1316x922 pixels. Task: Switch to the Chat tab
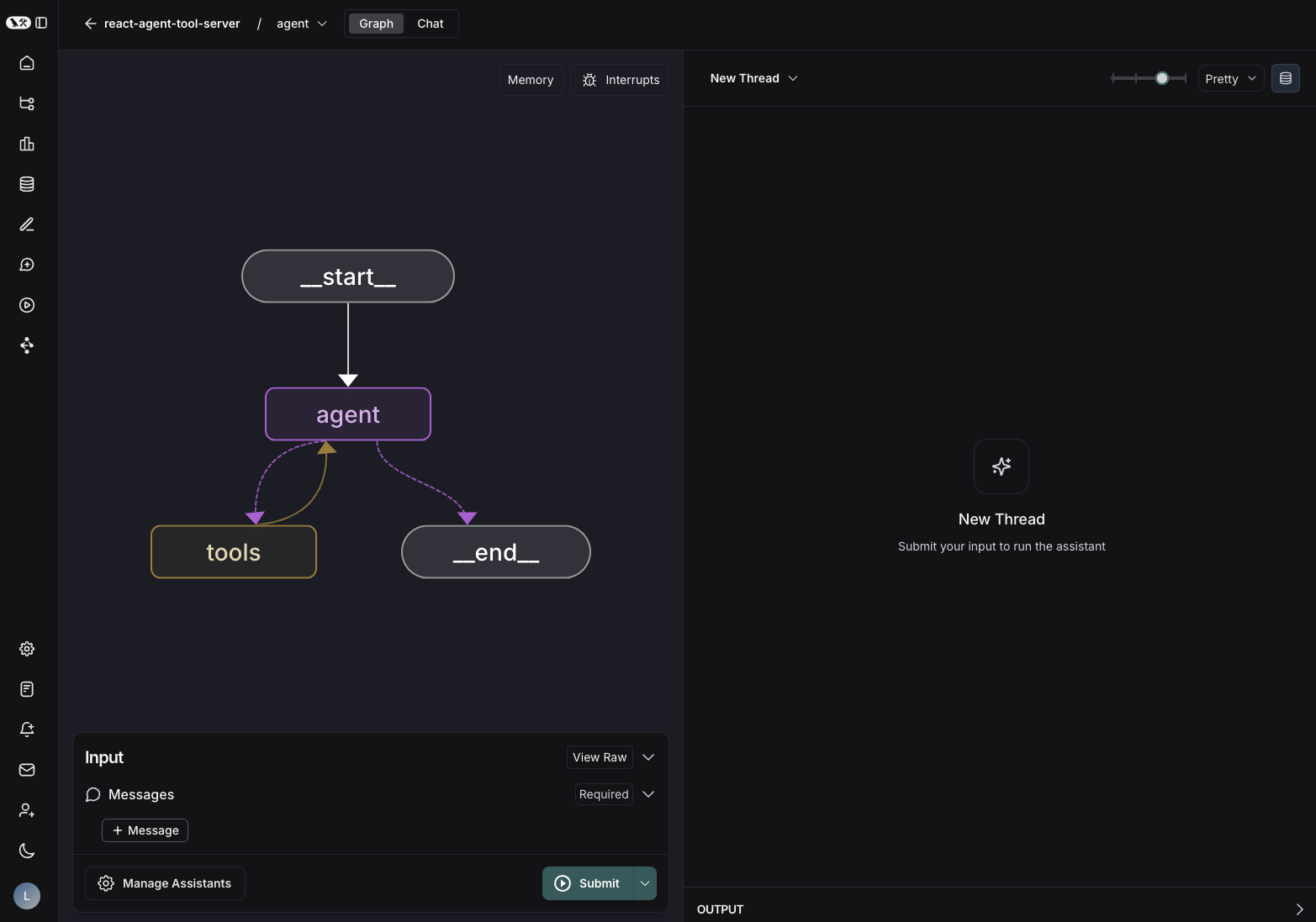[x=430, y=24]
